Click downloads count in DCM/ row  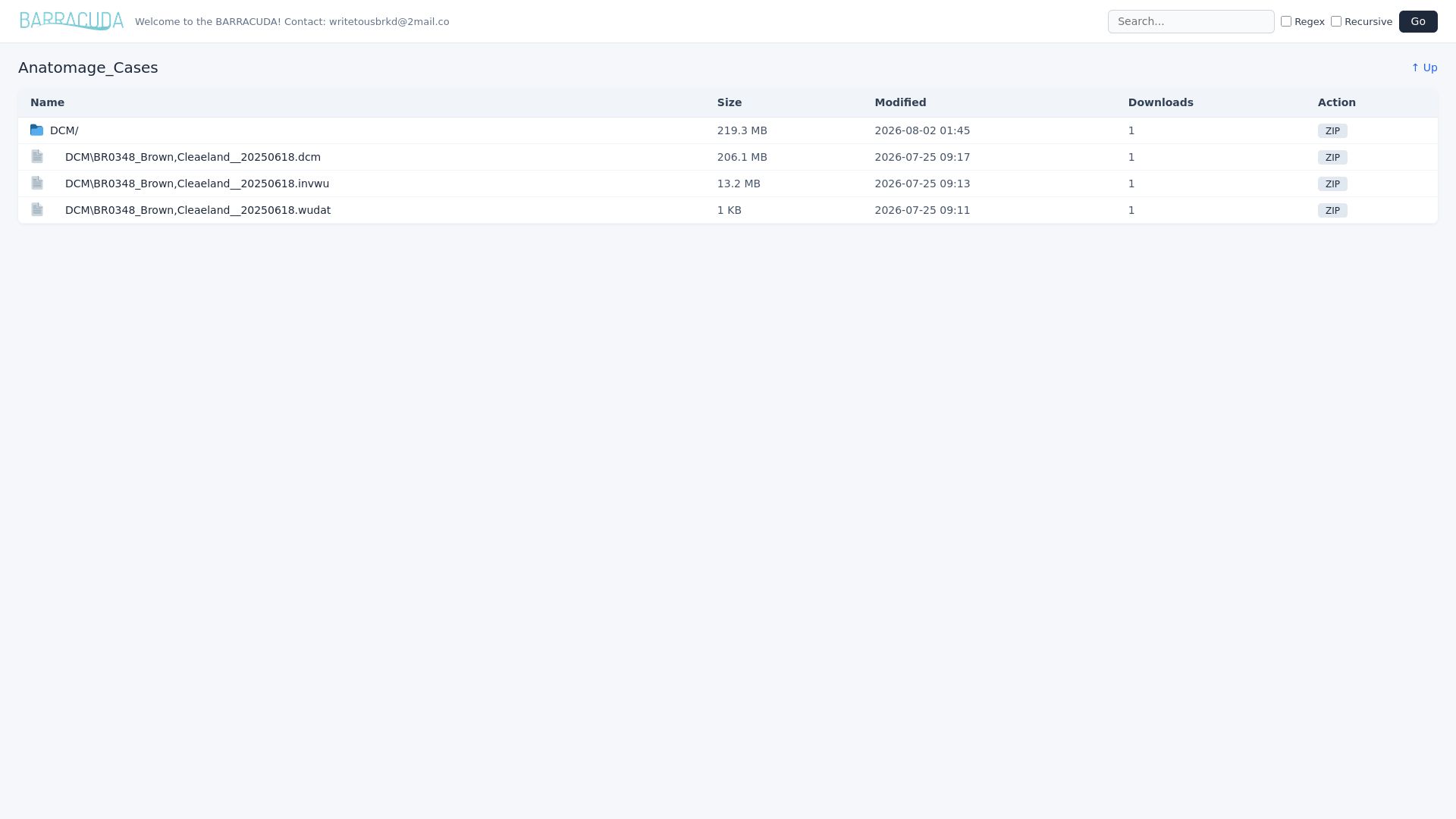point(1131,130)
